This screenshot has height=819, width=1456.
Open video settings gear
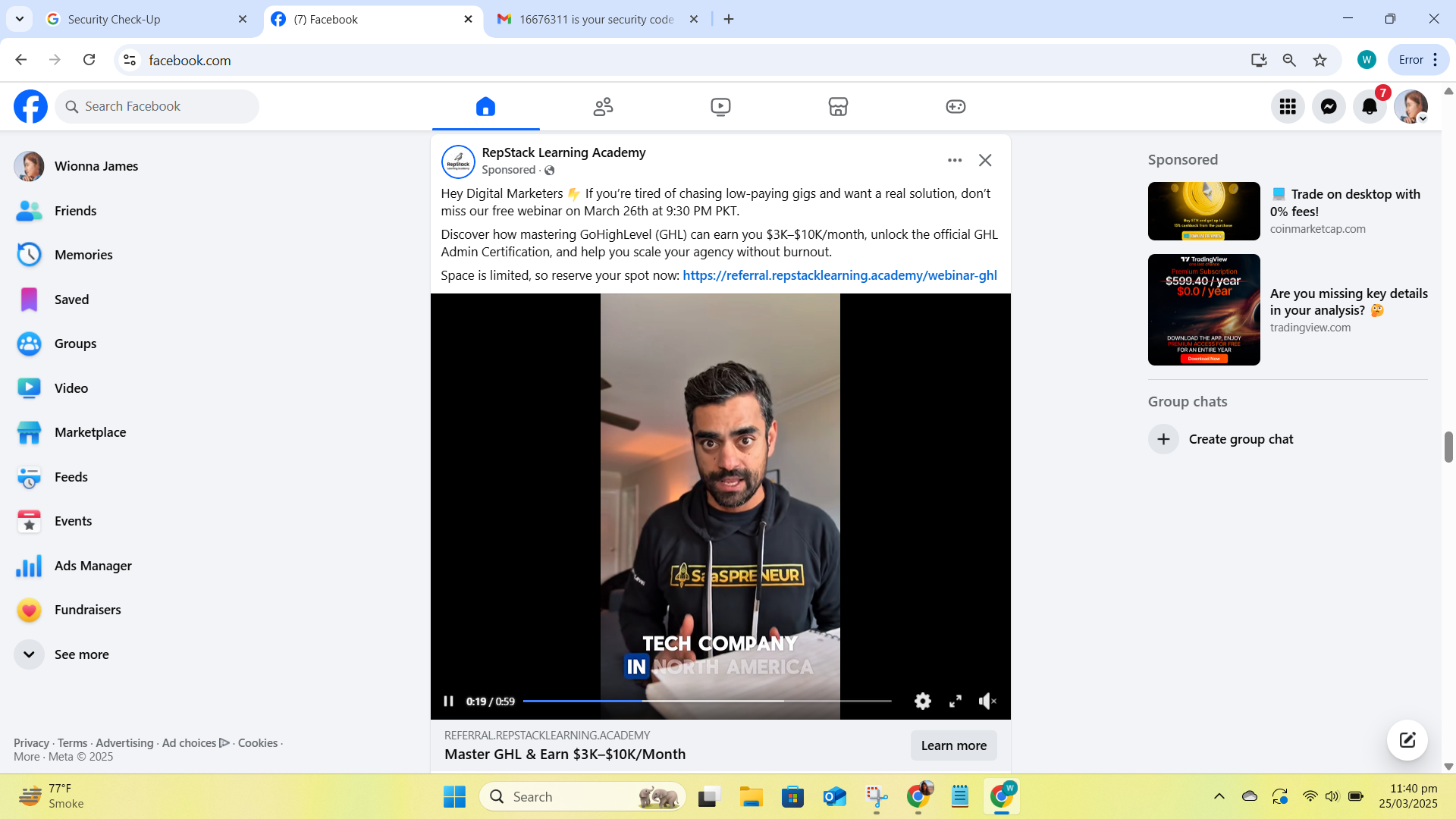(922, 701)
